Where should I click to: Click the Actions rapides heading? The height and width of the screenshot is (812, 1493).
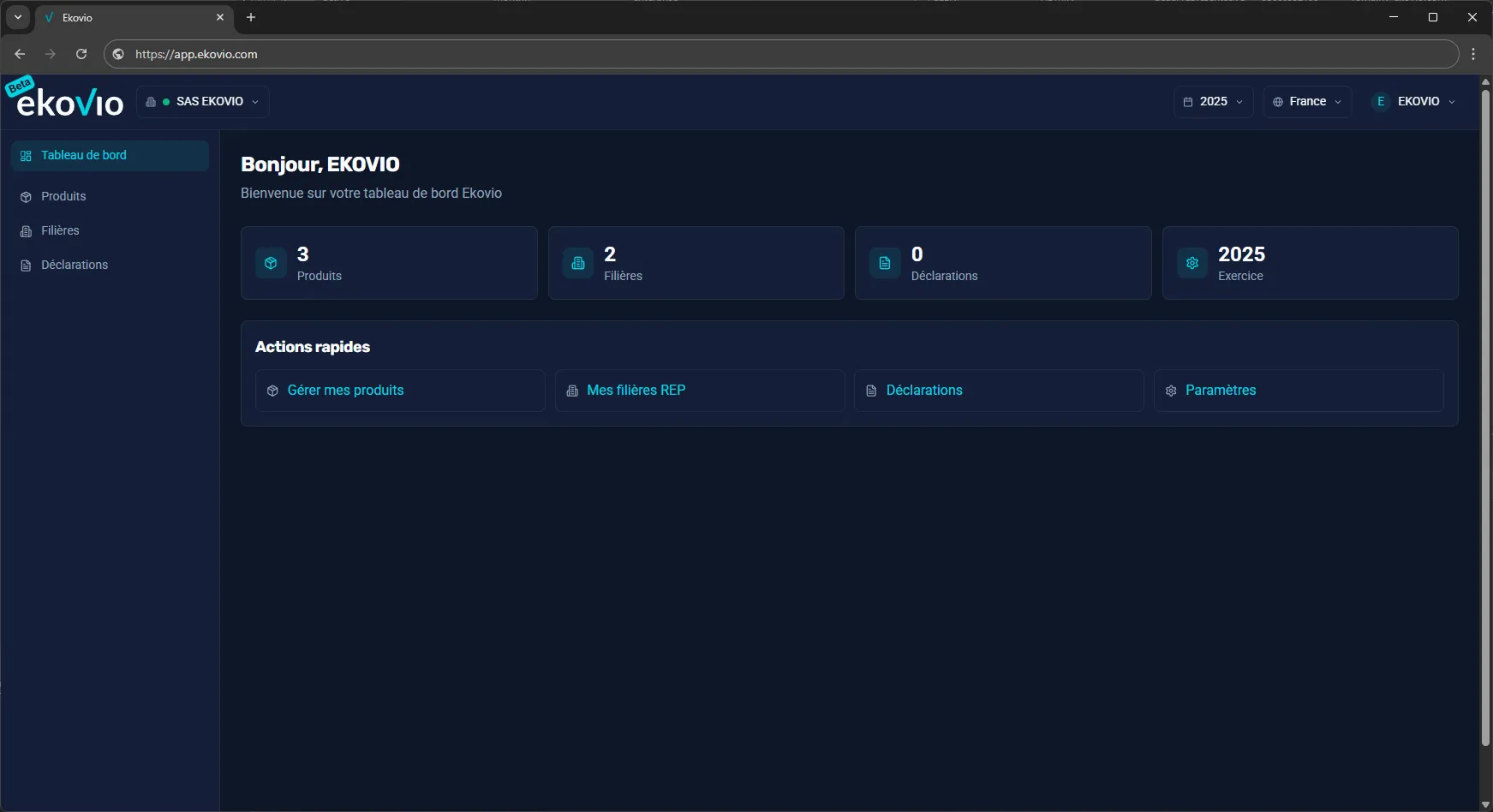pyautogui.click(x=313, y=347)
